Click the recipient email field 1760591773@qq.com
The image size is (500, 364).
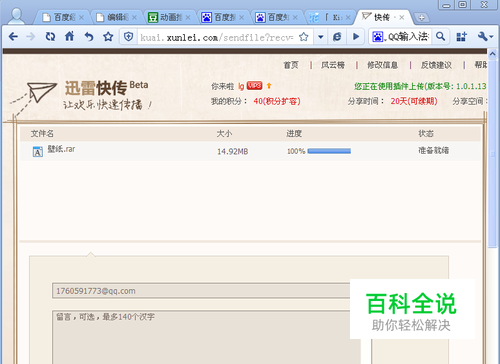click(201, 291)
